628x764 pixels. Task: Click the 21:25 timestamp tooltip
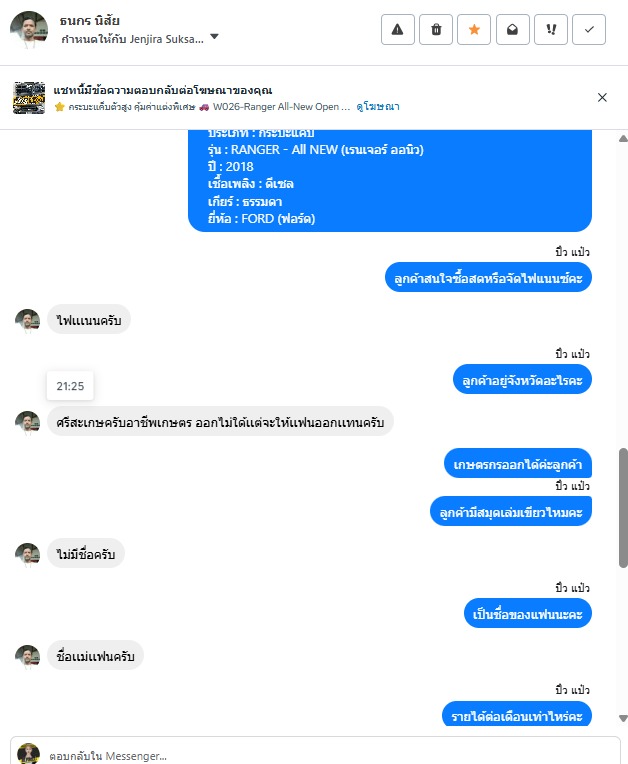tap(70, 386)
